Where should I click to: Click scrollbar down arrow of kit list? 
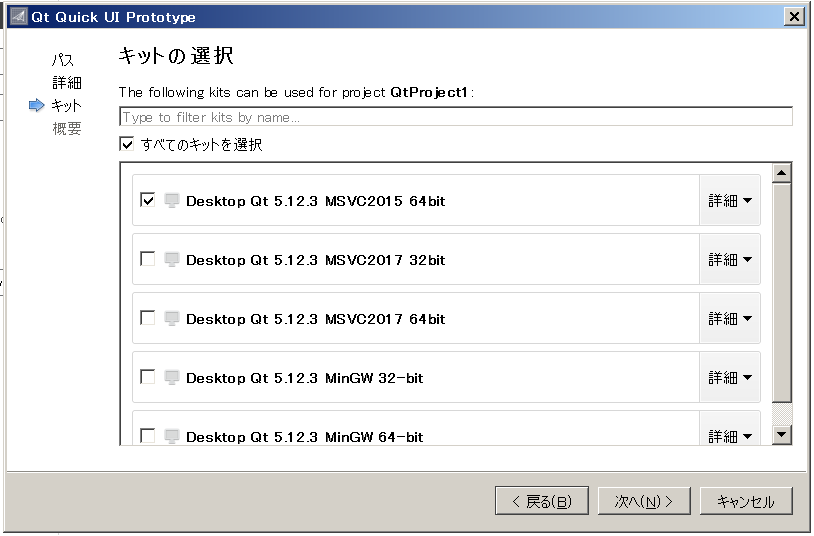click(782, 434)
